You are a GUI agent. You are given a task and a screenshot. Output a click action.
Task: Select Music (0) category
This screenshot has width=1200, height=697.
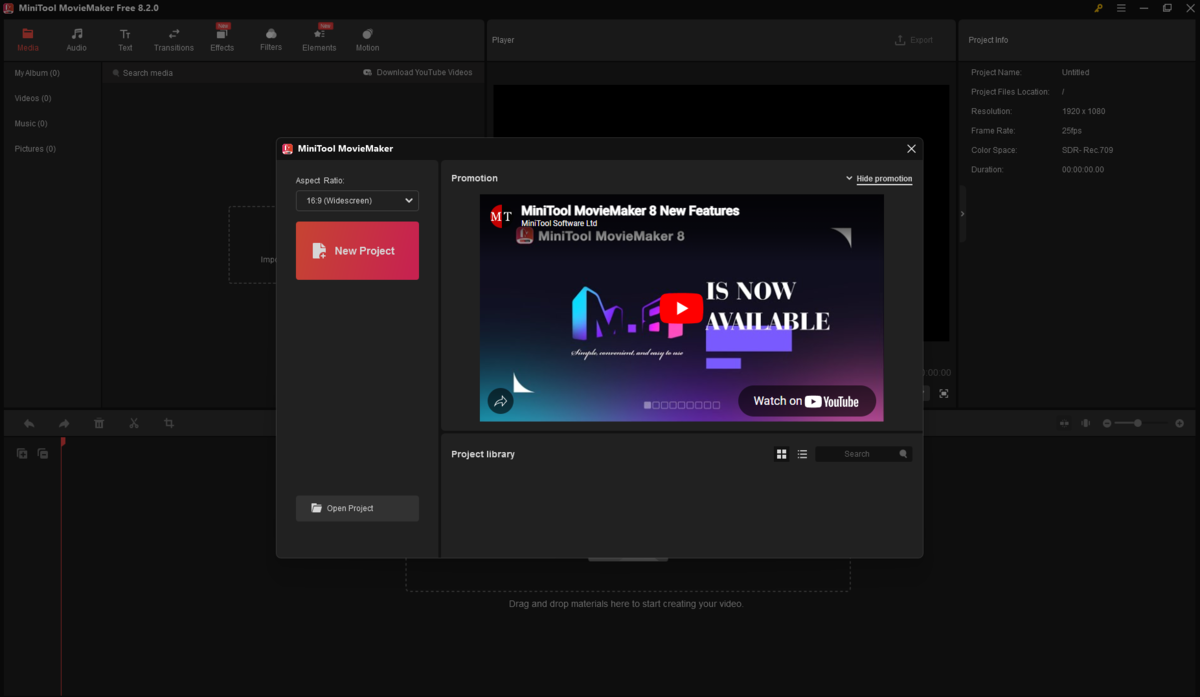pos(31,124)
